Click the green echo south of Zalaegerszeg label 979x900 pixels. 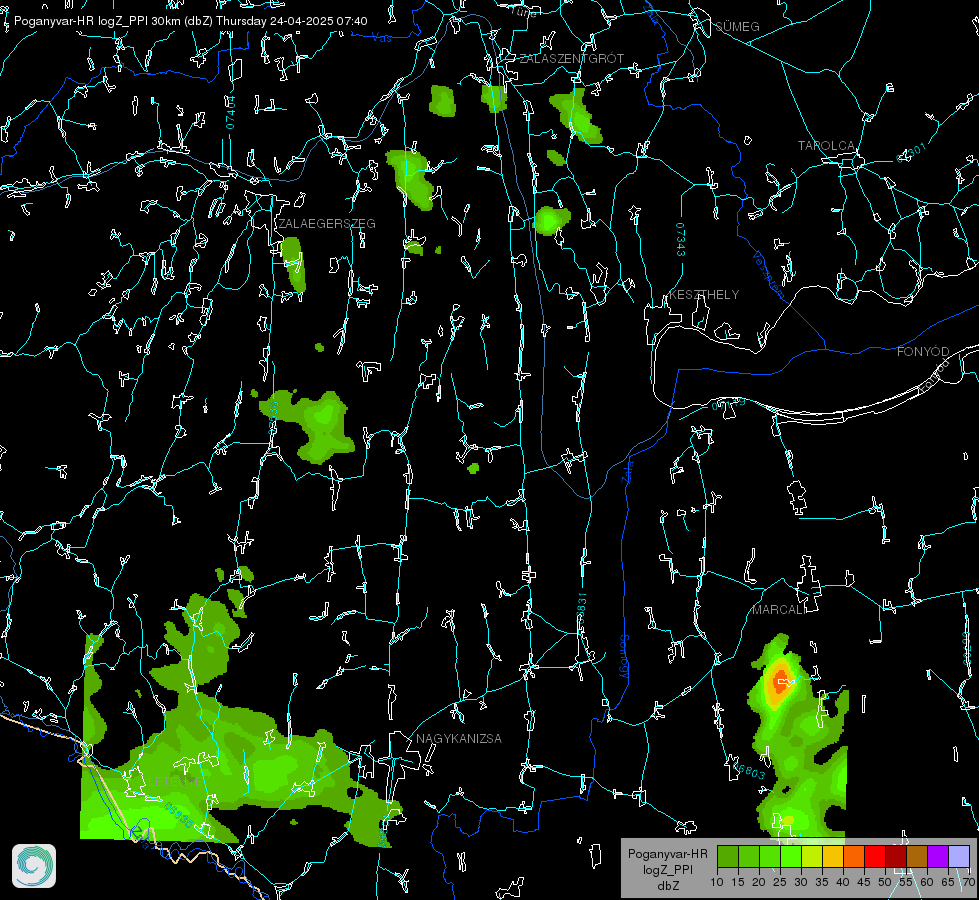point(293,264)
